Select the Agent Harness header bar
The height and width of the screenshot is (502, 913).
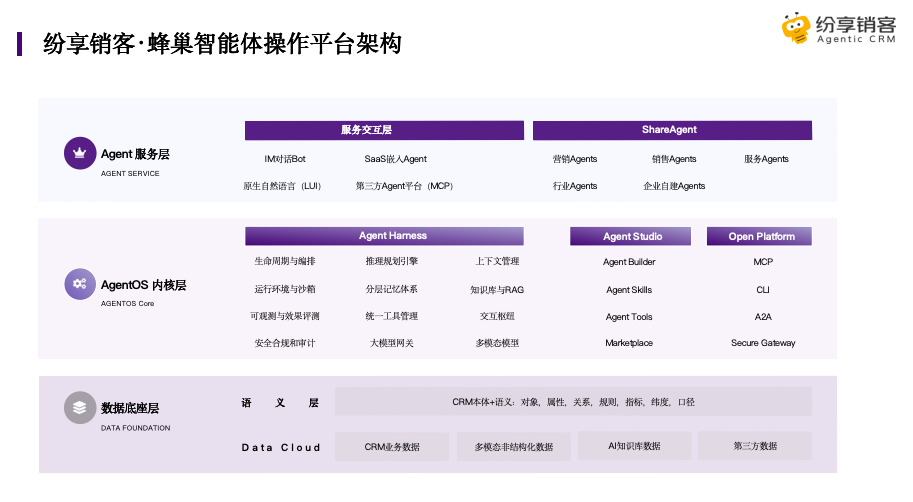tap(384, 236)
